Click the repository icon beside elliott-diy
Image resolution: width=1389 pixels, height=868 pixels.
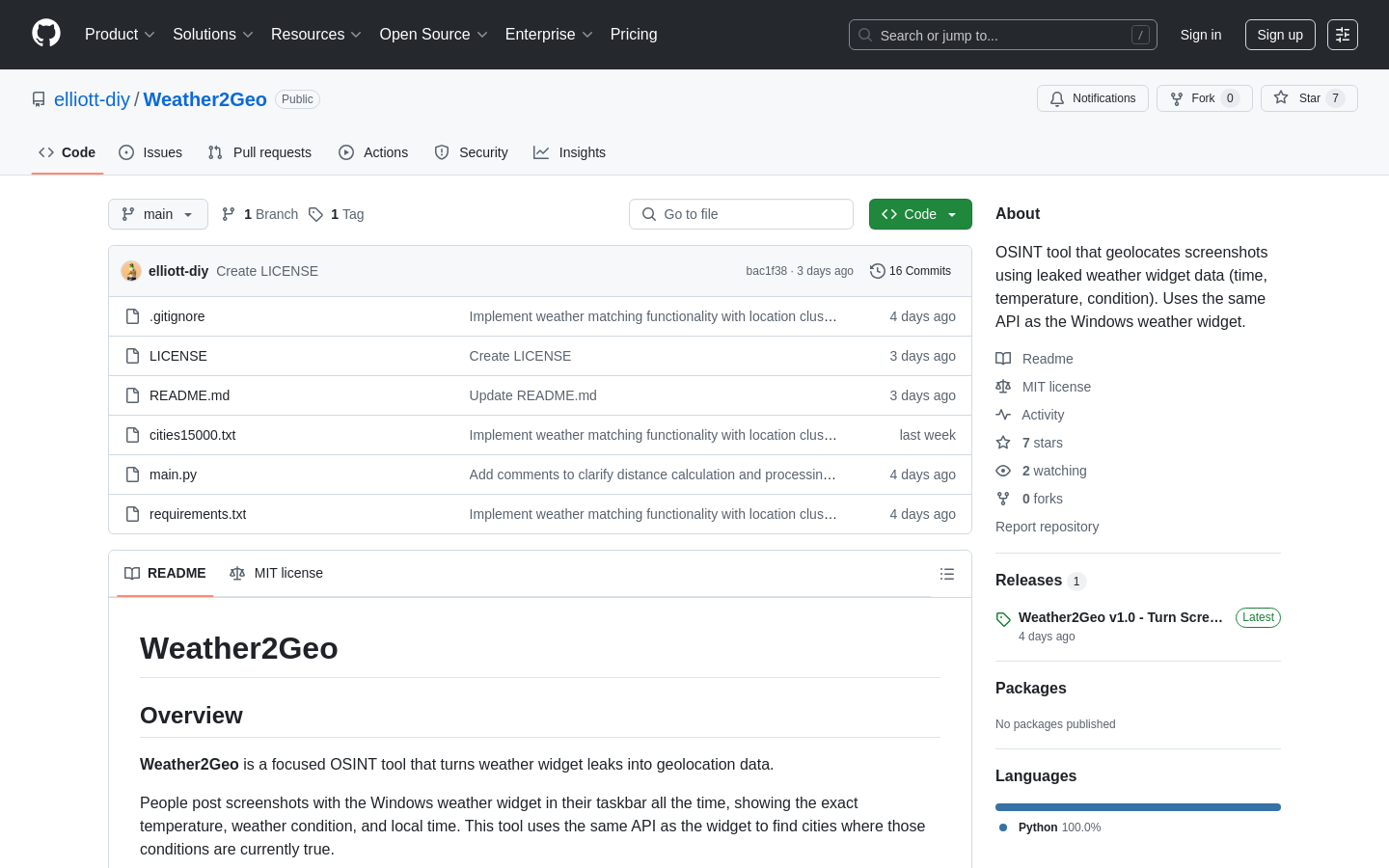[x=39, y=99]
